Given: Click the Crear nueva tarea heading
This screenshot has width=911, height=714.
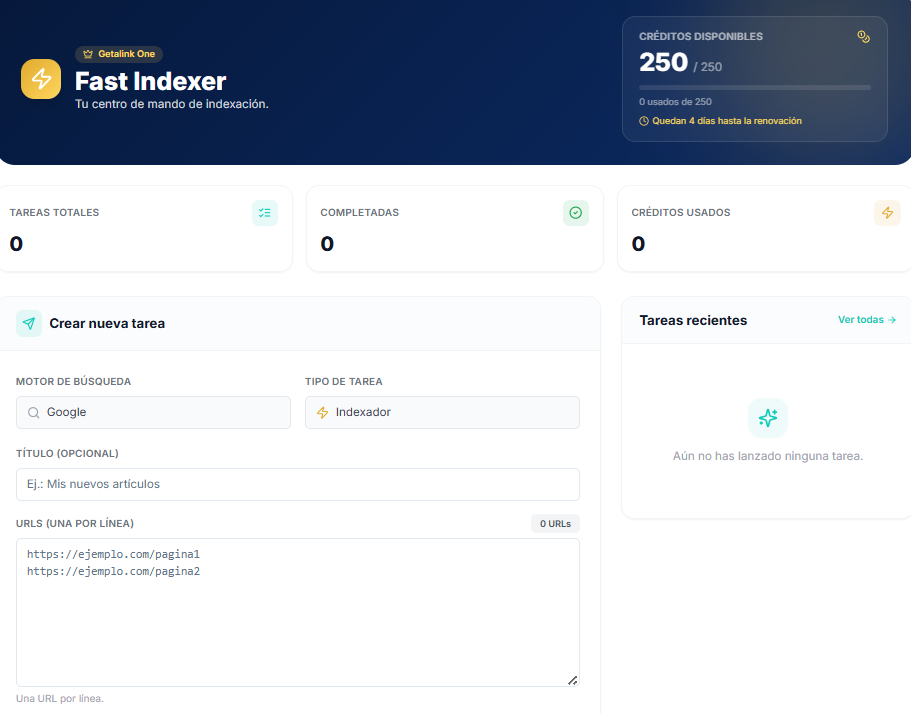Looking at the screenshot, I should (x=107, y=324).
